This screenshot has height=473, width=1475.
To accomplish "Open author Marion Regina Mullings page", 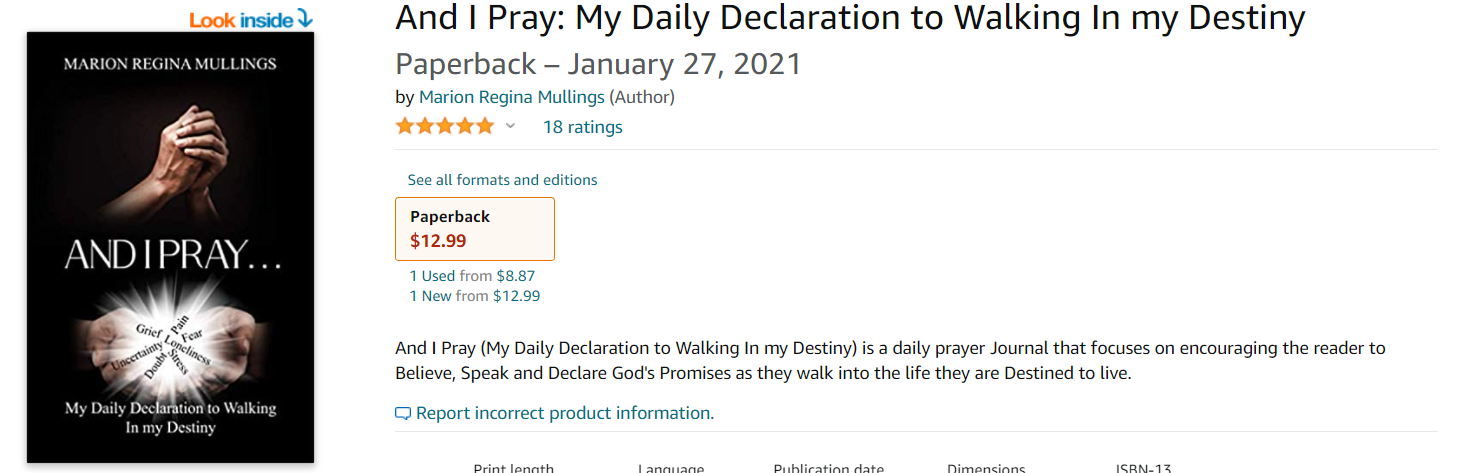I will [x=512, y=97].
